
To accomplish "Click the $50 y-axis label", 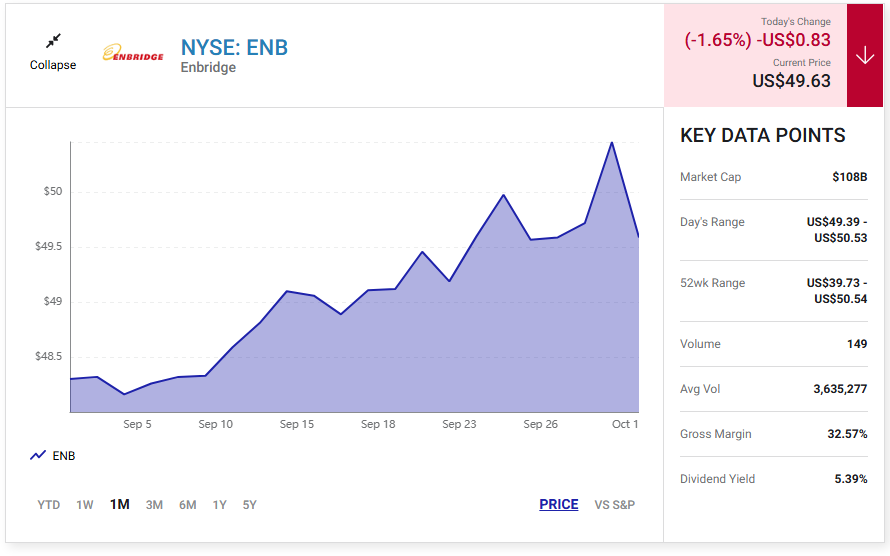I will [53, 192].
